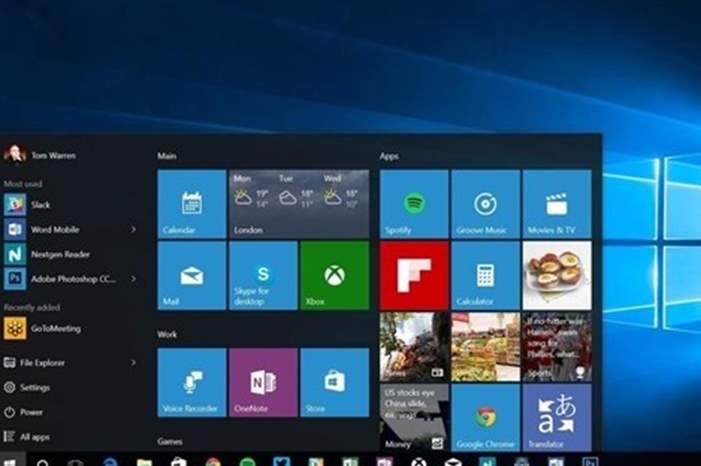The width and height of the screenshot is (701, 466).
Task: Launch the Calculator tile
Action: pos(485,275)
